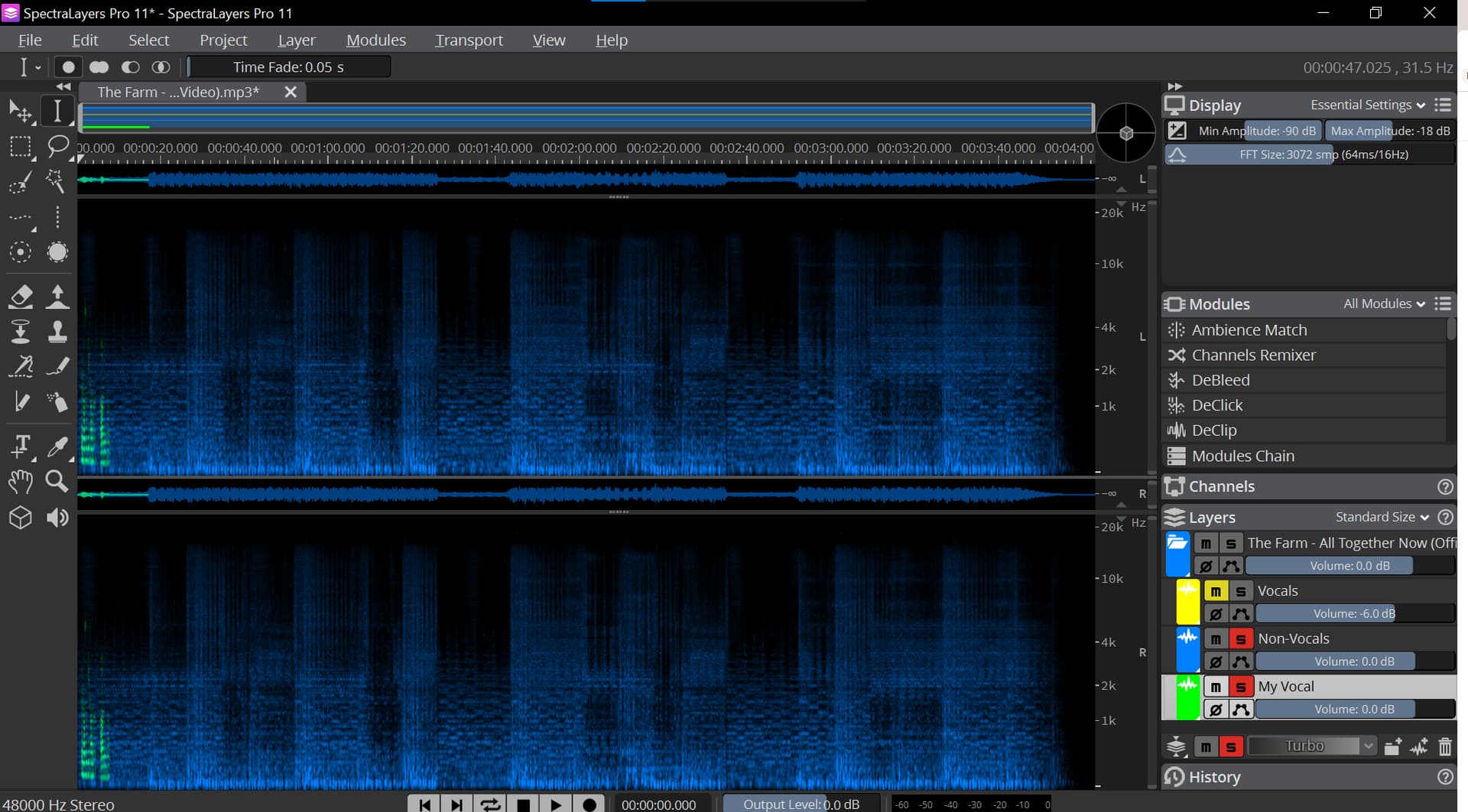Select the Eraser tool
The height and width of the screenshot is (812, 1468).
tap(20, 296)
